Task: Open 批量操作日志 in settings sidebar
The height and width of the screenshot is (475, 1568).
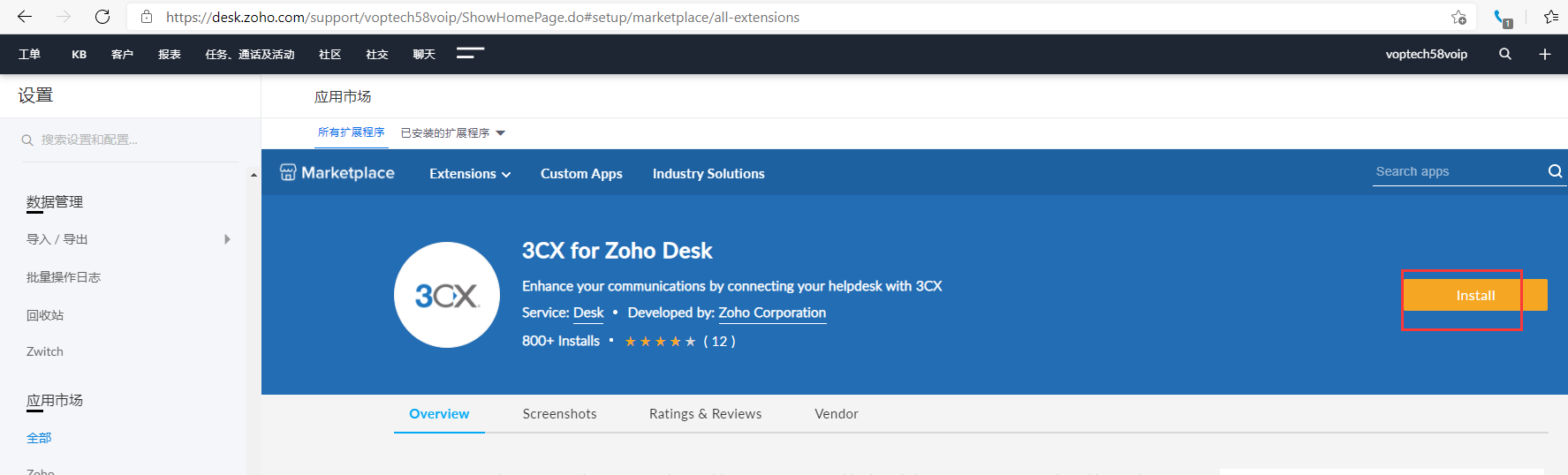Action: (64, 277)
